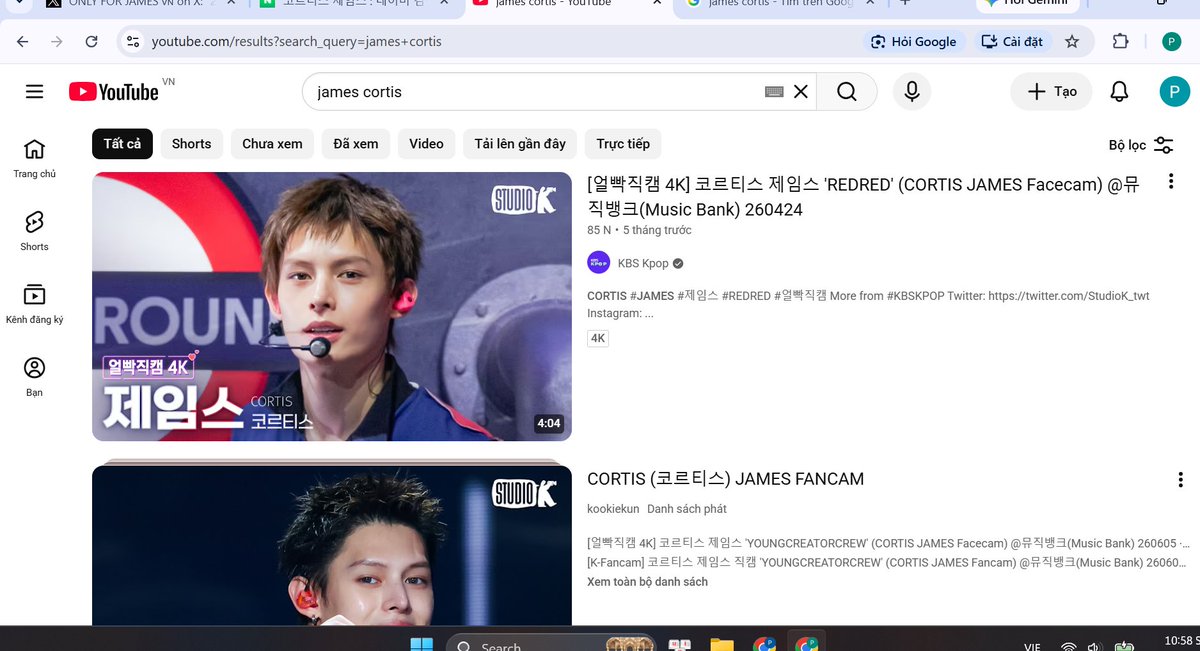Clear the search text with the X icon

point(801,92)
